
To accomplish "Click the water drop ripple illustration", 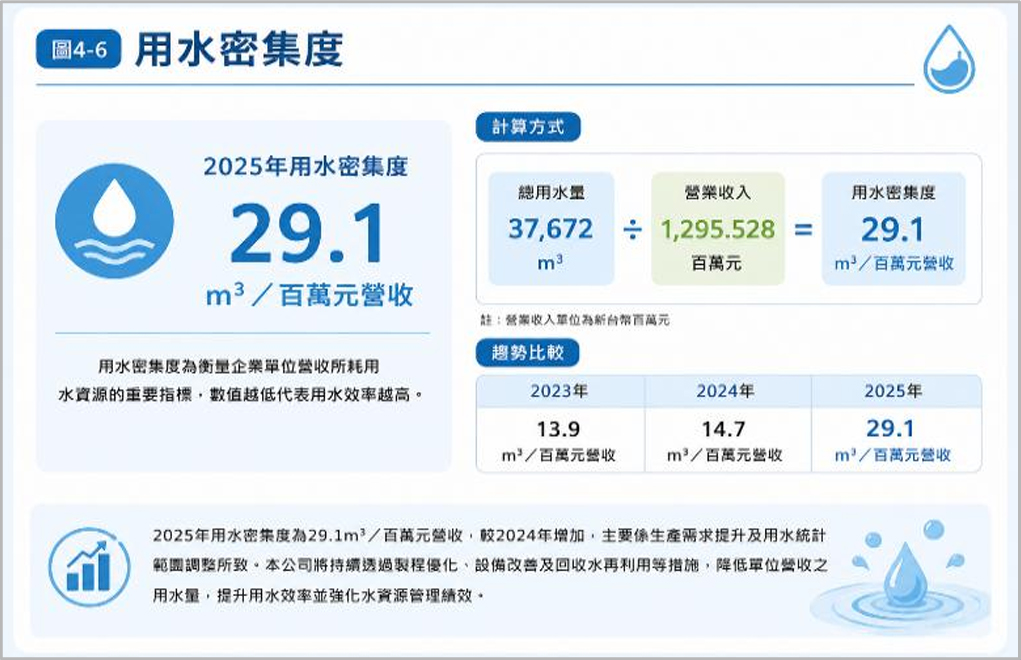I will [x=901, y=576].
